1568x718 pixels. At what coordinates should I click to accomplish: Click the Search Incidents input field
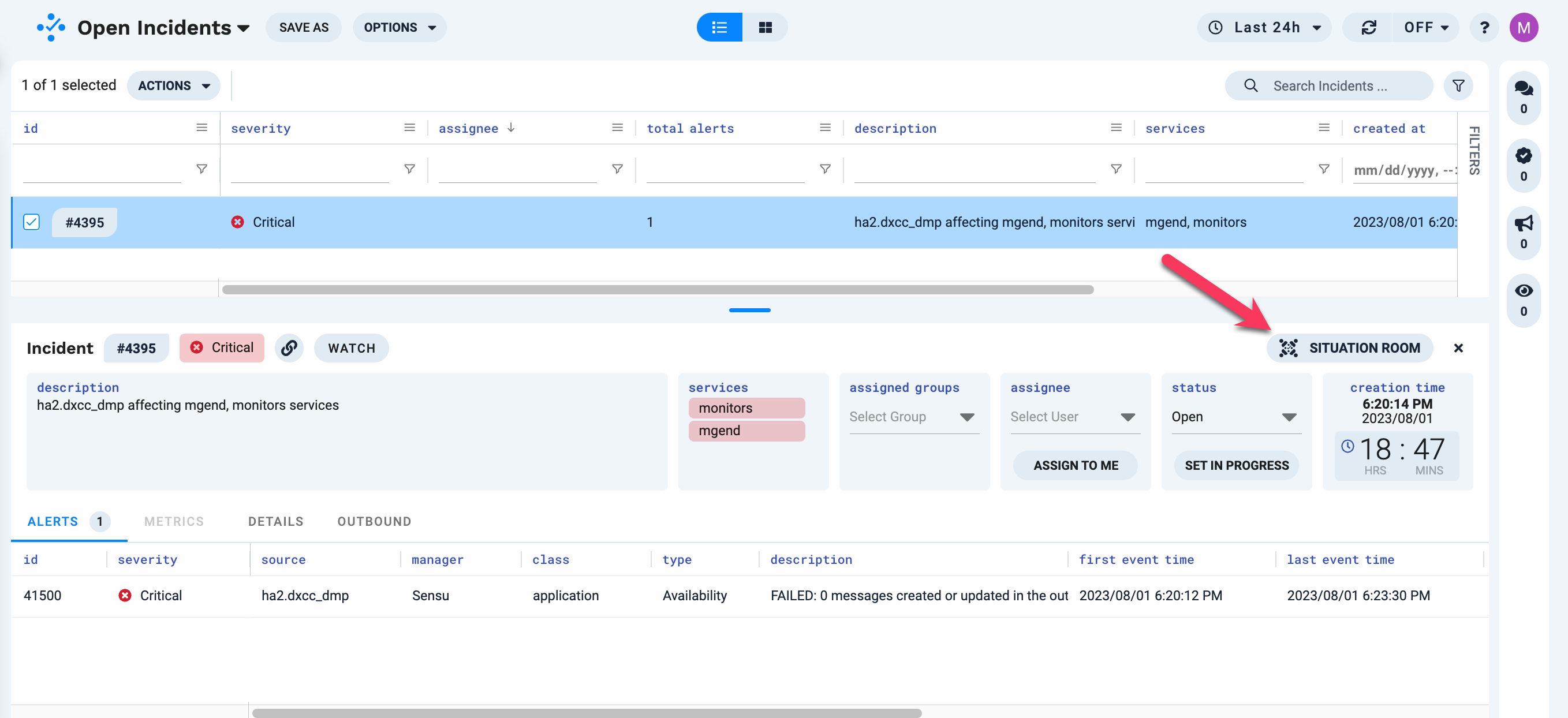tap(1339, 86)
